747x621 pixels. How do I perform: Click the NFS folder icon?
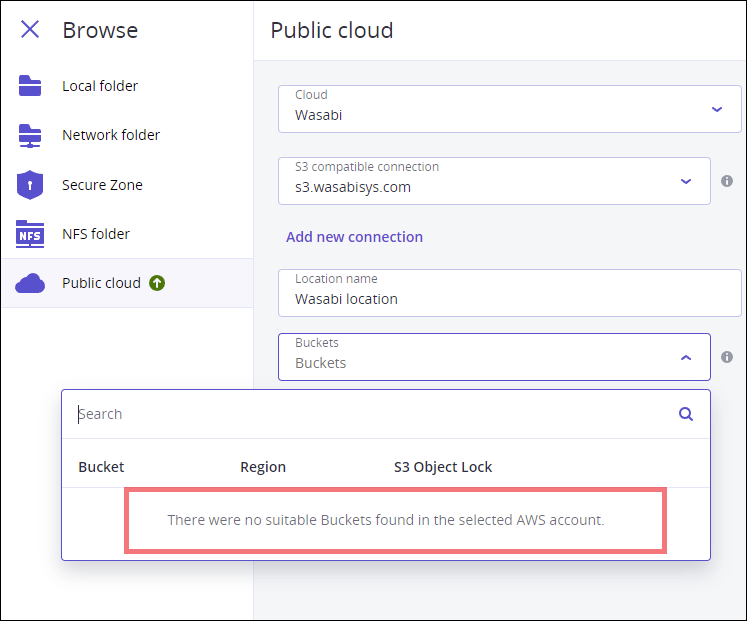(x=30, y=234)
